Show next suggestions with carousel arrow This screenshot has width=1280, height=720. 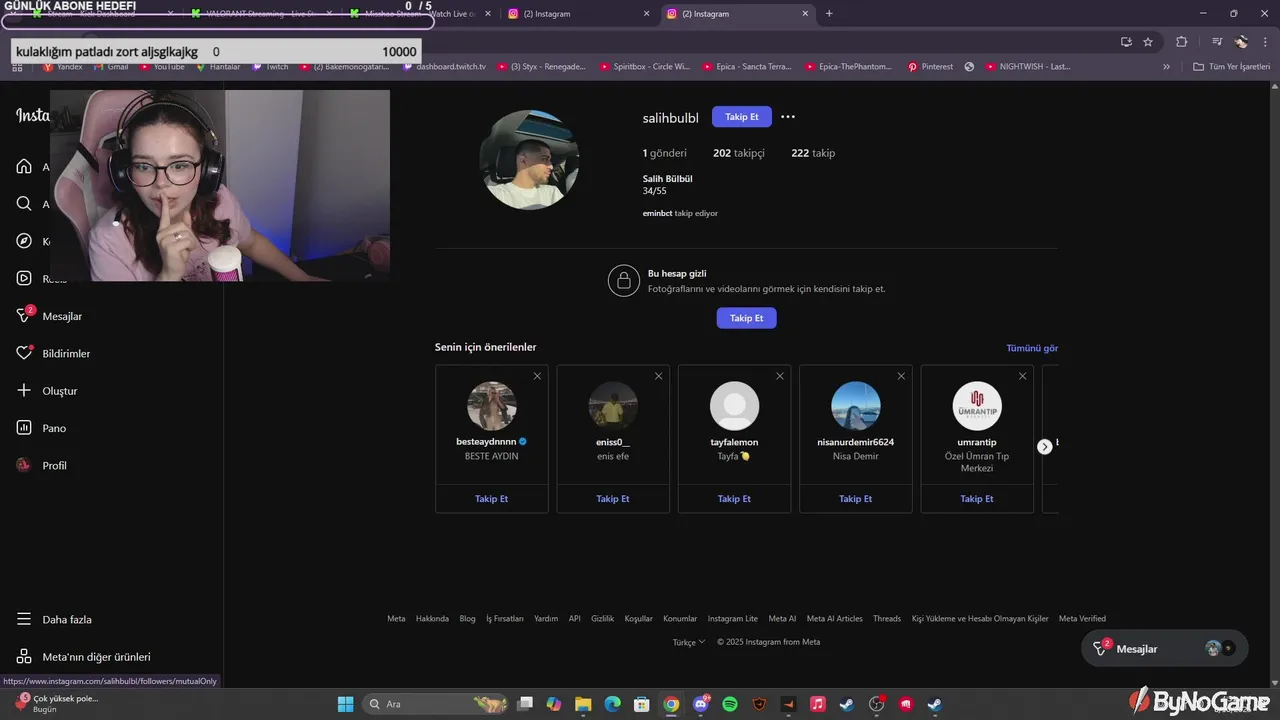1045,447
